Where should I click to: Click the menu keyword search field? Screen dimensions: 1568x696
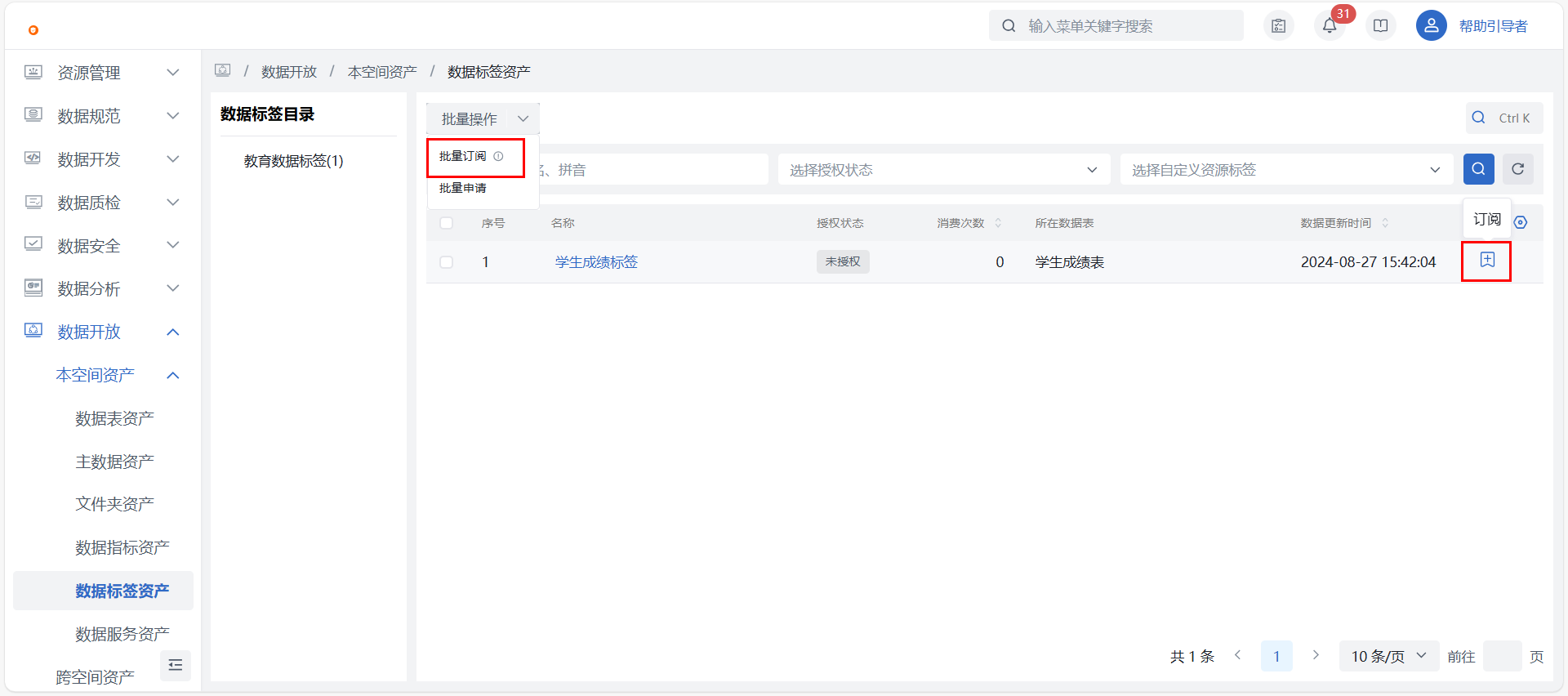(1116, 25)
